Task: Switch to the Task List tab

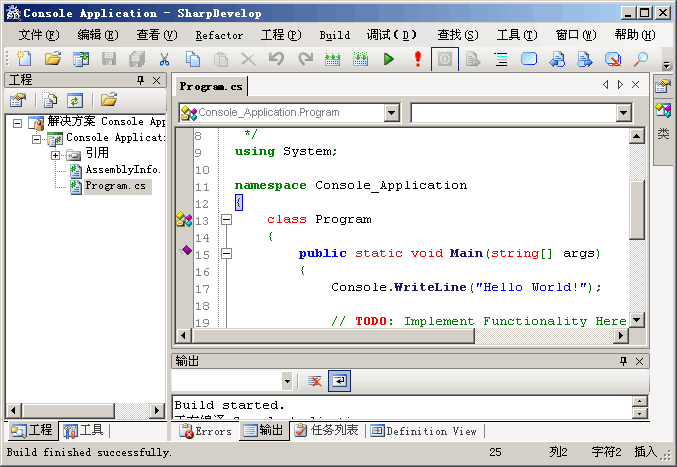Action: point(327,431)
